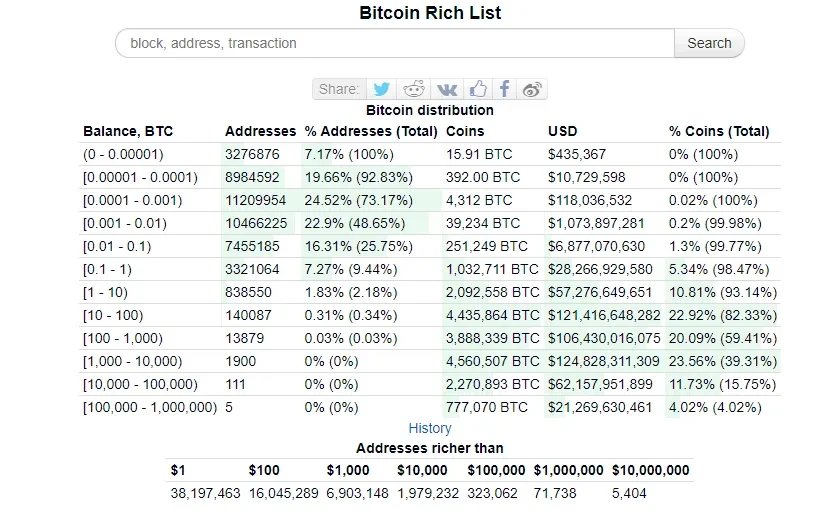
Task: Click the Addresses column header
Action: pyautogui.click(x=260, y=131)
